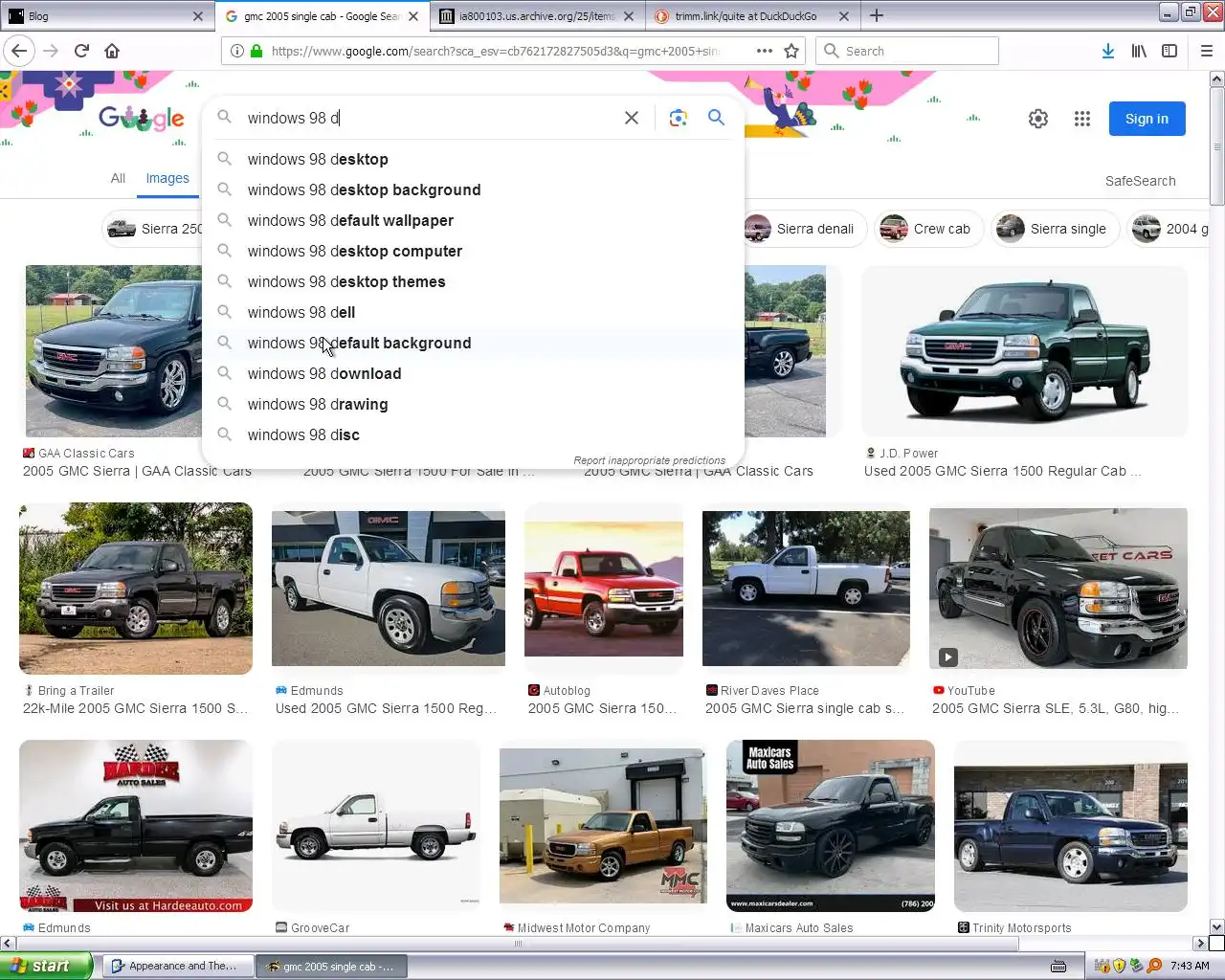The width and height of the screenshot is (1225, 980).
Task: Go back to the previous page
Action: (19, 51)
